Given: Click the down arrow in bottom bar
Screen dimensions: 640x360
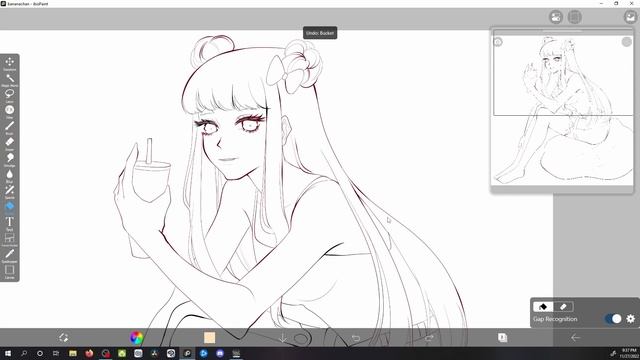Looking at the screenshot, I should coord(282,338).
